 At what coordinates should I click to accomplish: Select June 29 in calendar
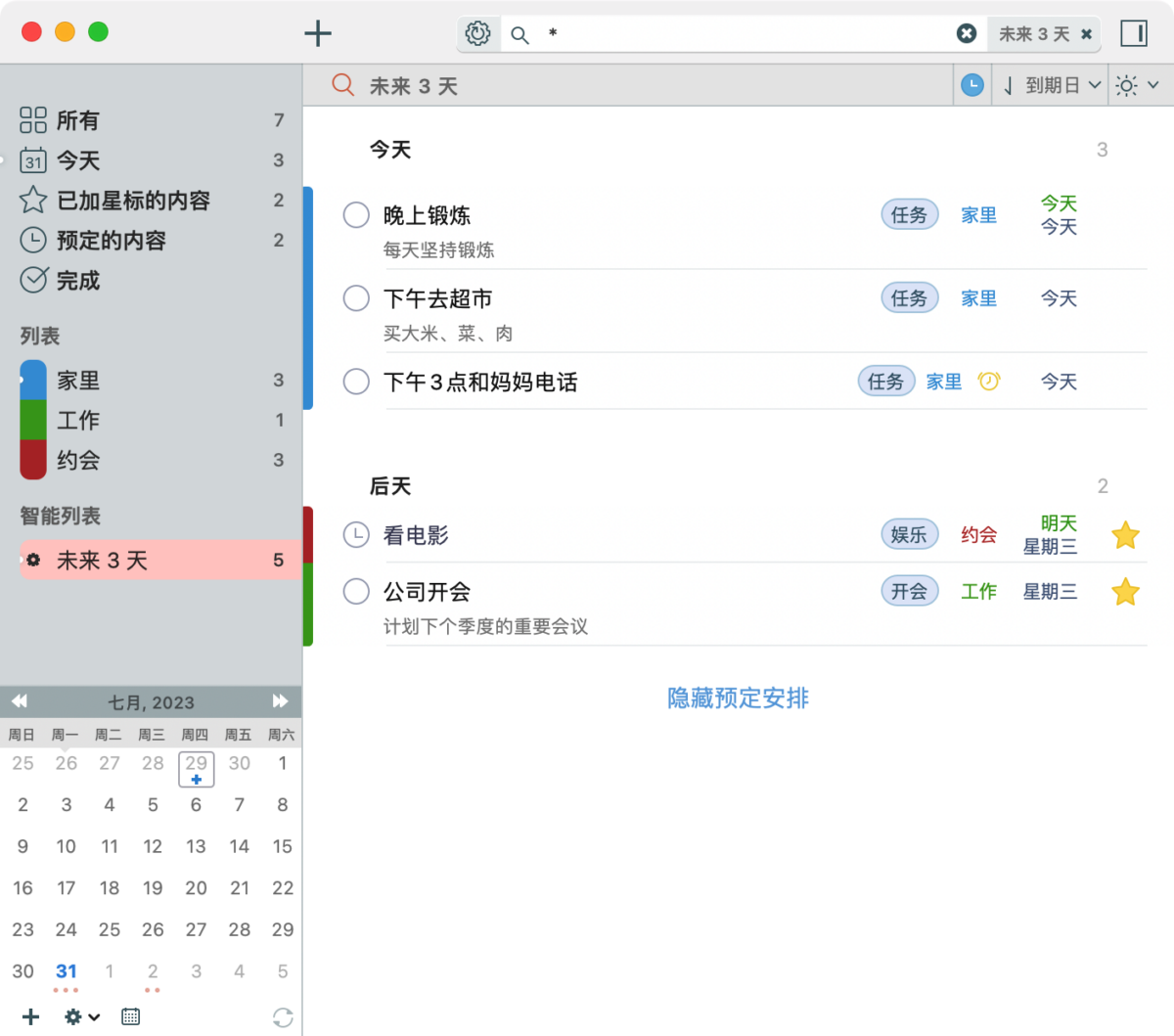point(196,768)
